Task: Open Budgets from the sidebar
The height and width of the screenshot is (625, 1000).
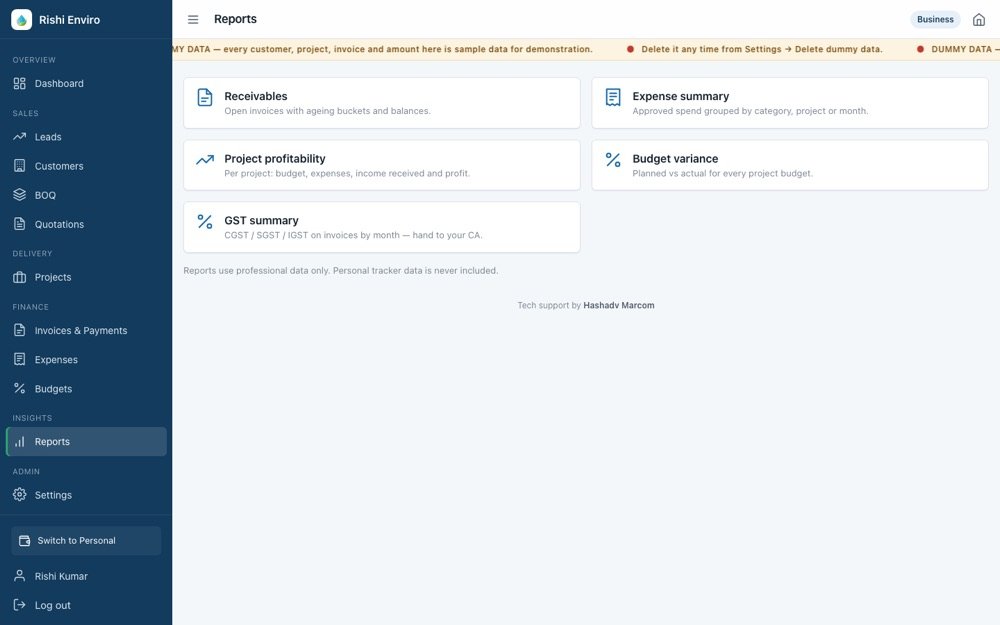Action: coord(86,388)
